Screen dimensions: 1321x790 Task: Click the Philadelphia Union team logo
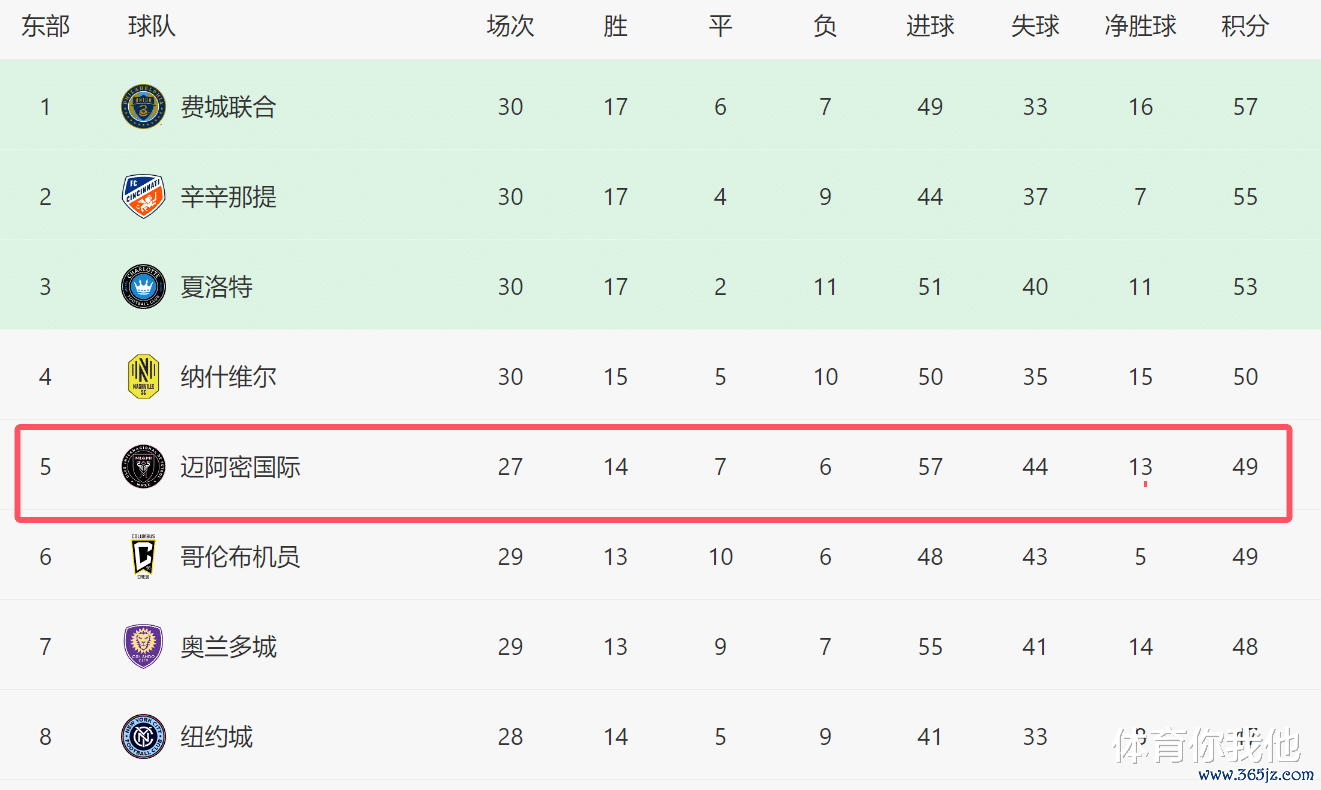coord(143,107)
